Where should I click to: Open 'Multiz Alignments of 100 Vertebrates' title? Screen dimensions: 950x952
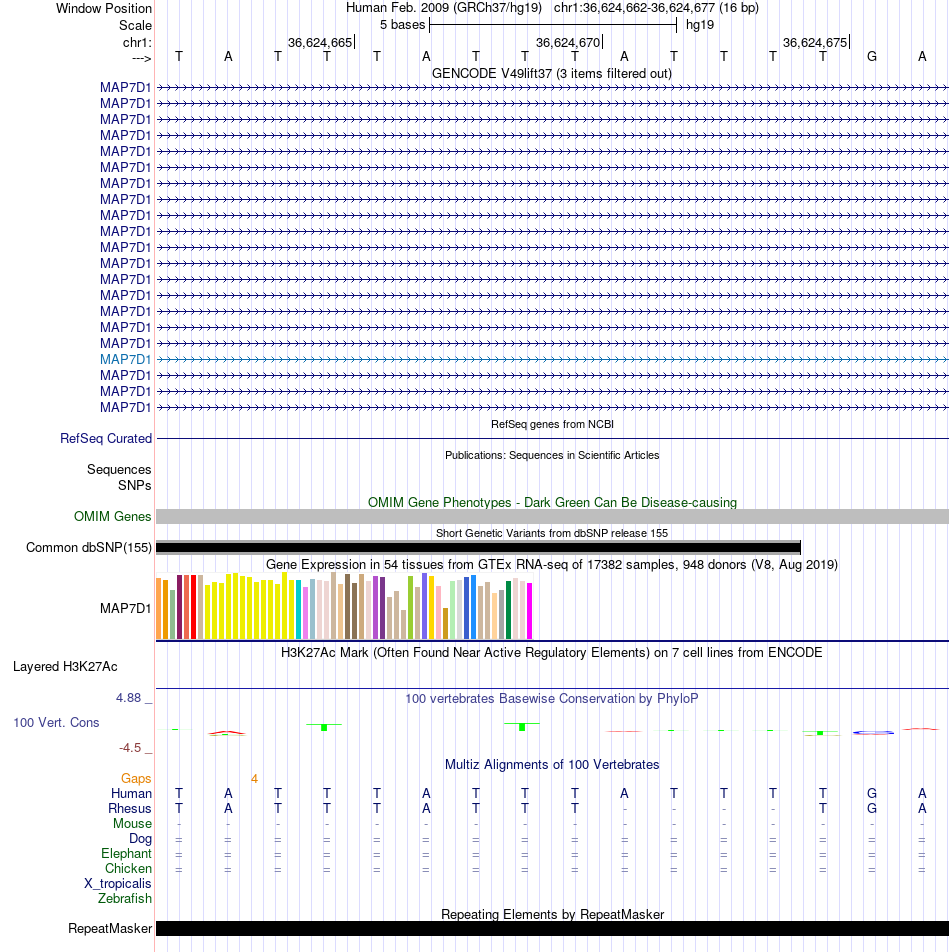point(552,764)
